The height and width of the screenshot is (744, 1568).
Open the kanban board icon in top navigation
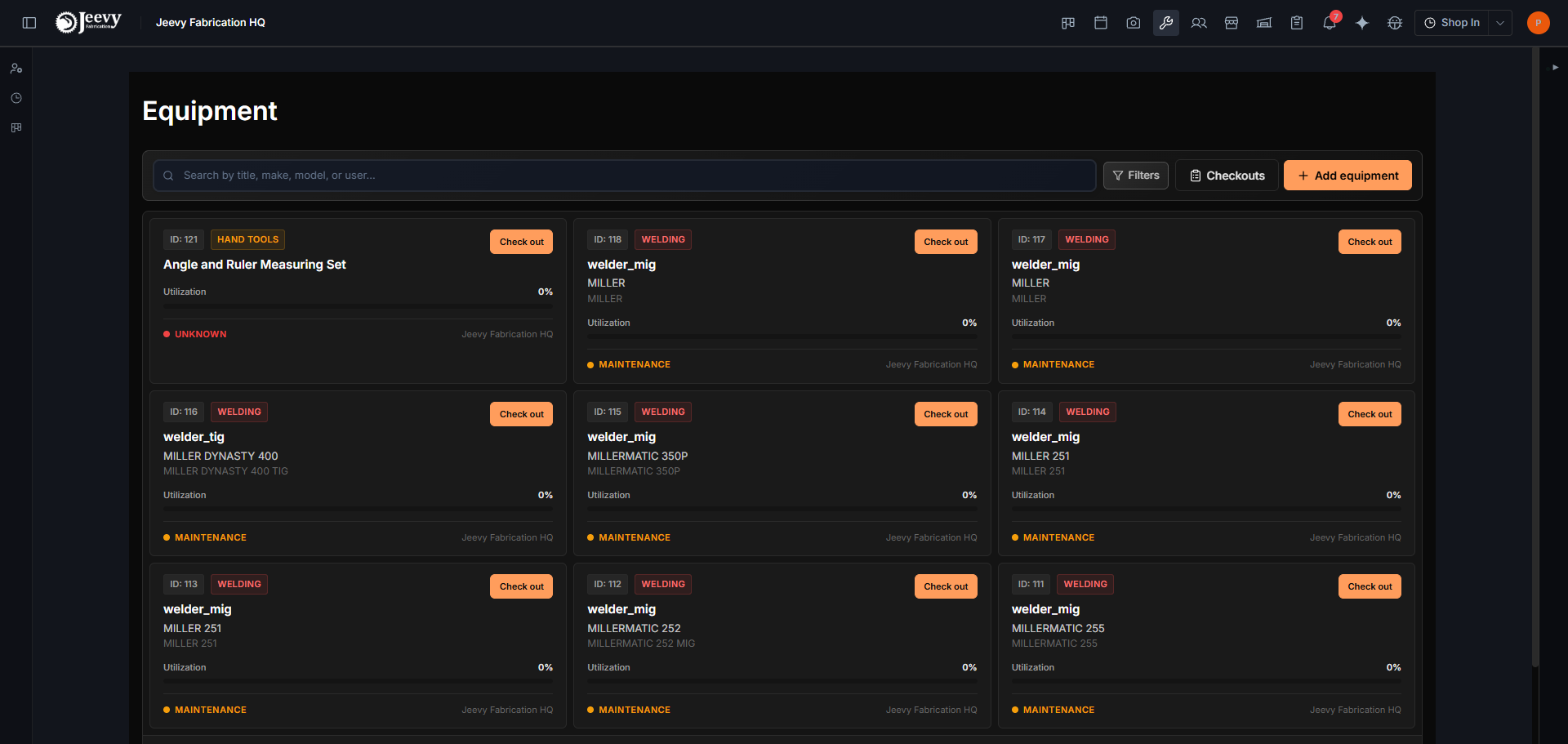1068,23
